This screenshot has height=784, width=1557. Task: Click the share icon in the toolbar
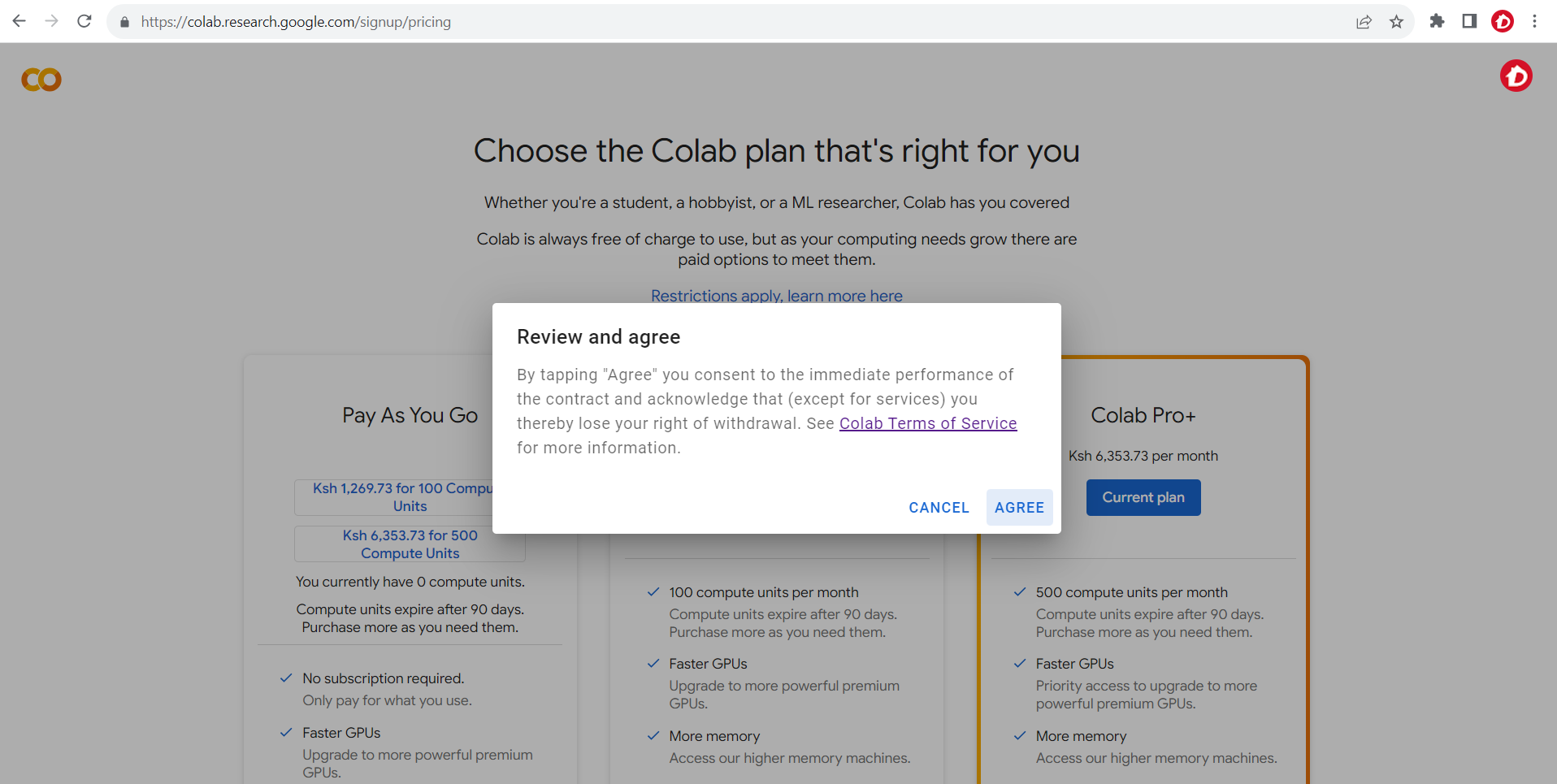1363,22
